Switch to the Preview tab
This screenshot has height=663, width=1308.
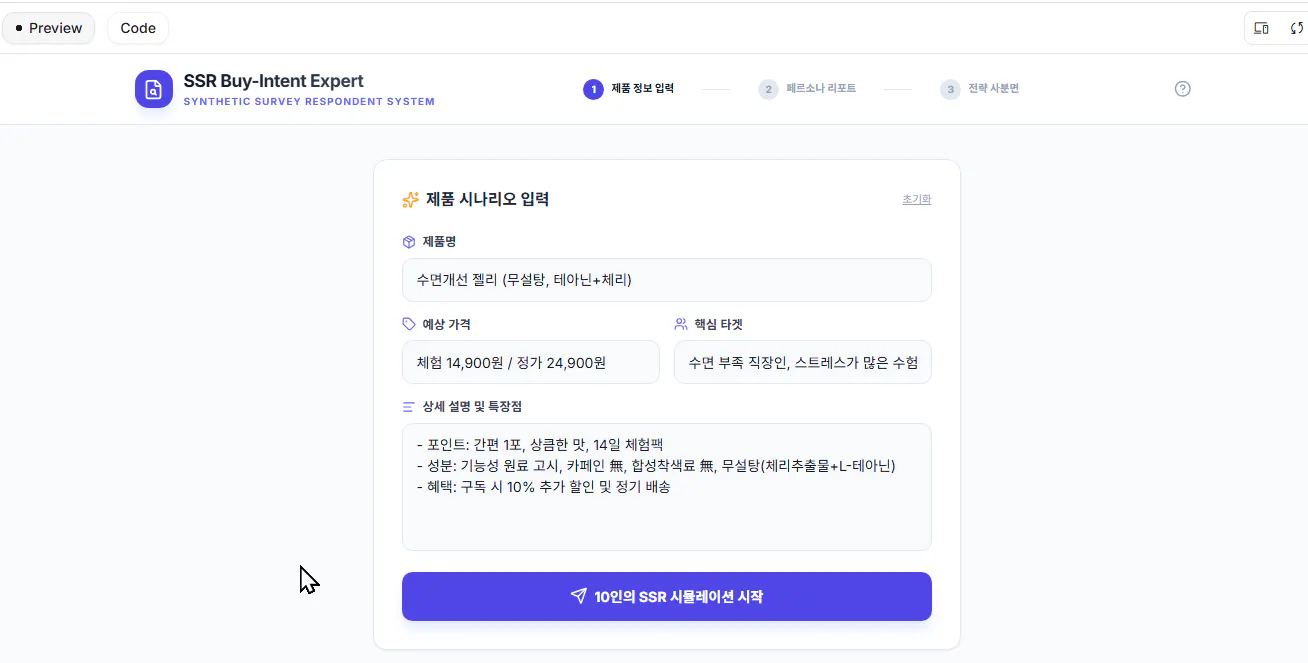pos(48,28)
